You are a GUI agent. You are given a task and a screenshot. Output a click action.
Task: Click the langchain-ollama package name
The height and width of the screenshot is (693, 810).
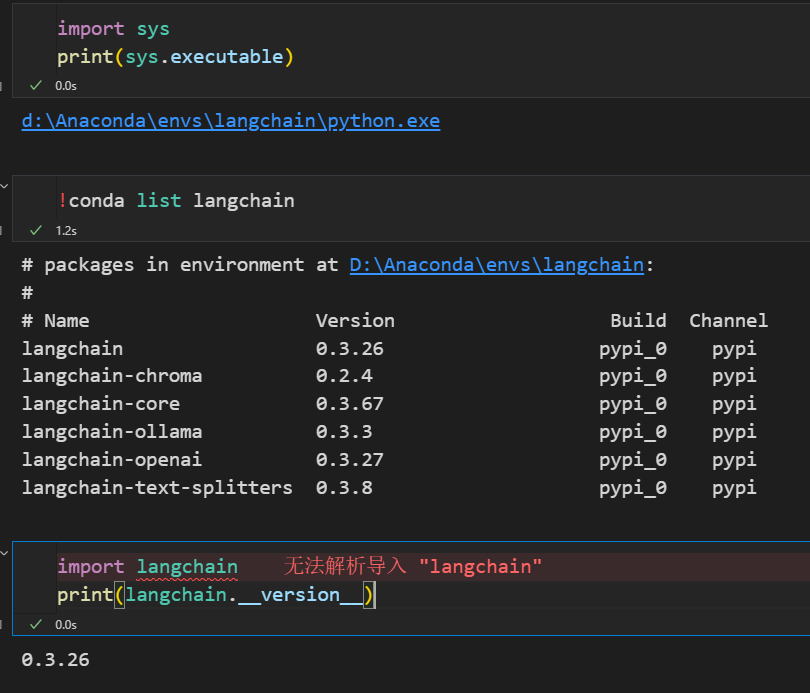pyautogui.click(x=112, y=432)
